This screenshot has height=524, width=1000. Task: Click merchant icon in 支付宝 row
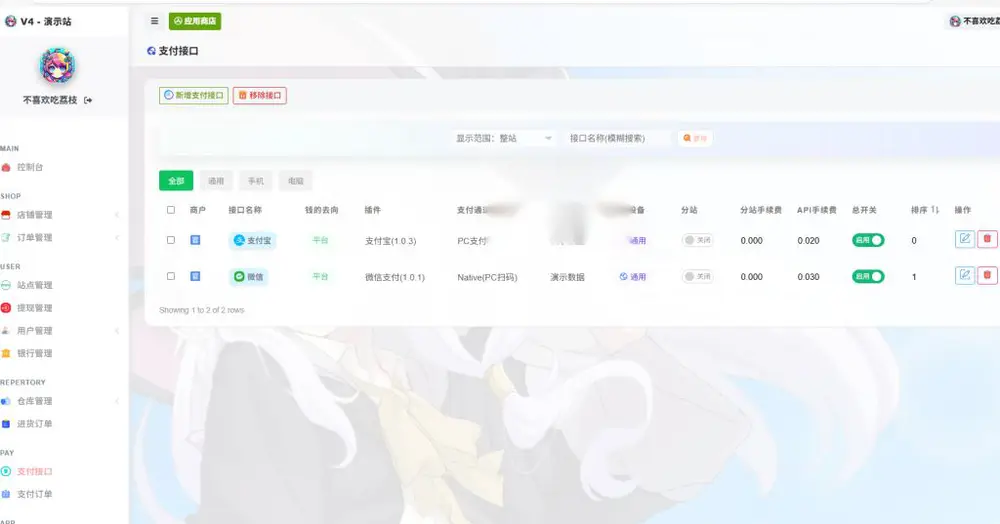pos(196,240)
